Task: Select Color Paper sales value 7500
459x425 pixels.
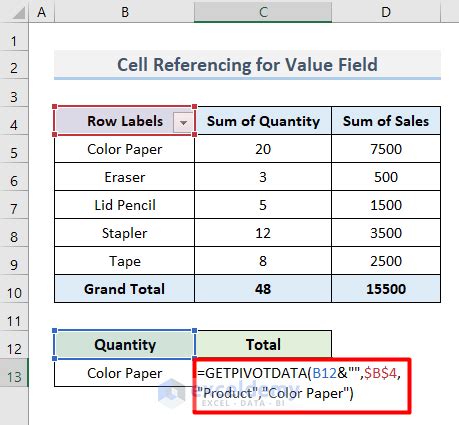Action: pyautogui.click(x=386, y=149)
